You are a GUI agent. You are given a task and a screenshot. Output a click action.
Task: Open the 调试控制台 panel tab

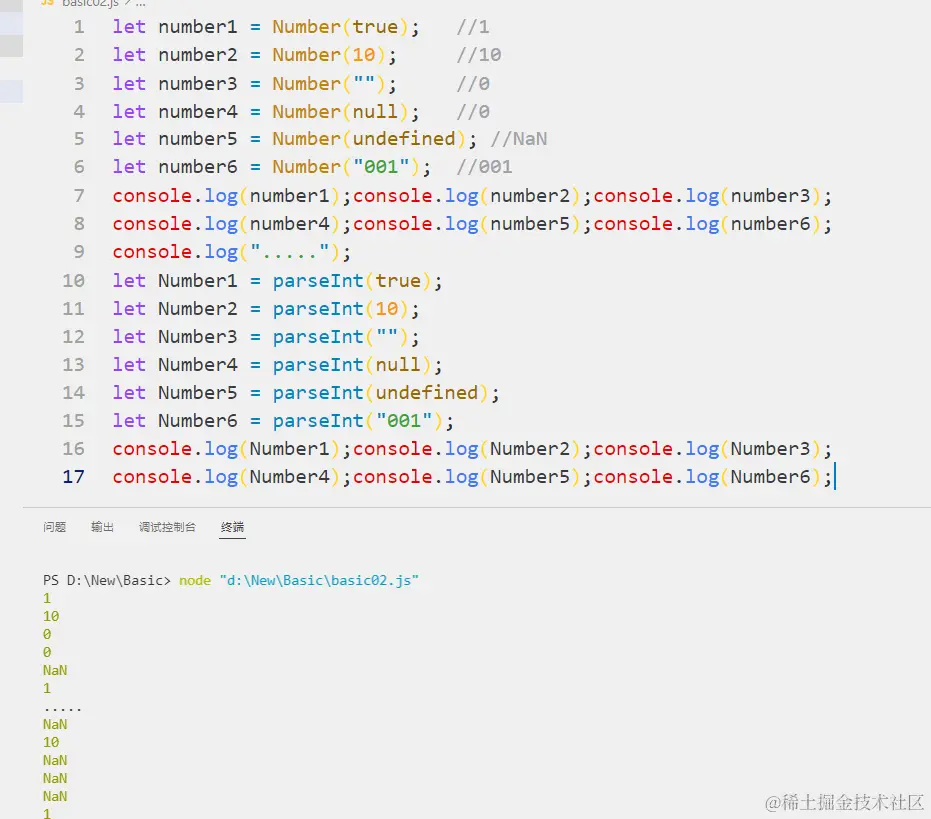click(167, 527)
